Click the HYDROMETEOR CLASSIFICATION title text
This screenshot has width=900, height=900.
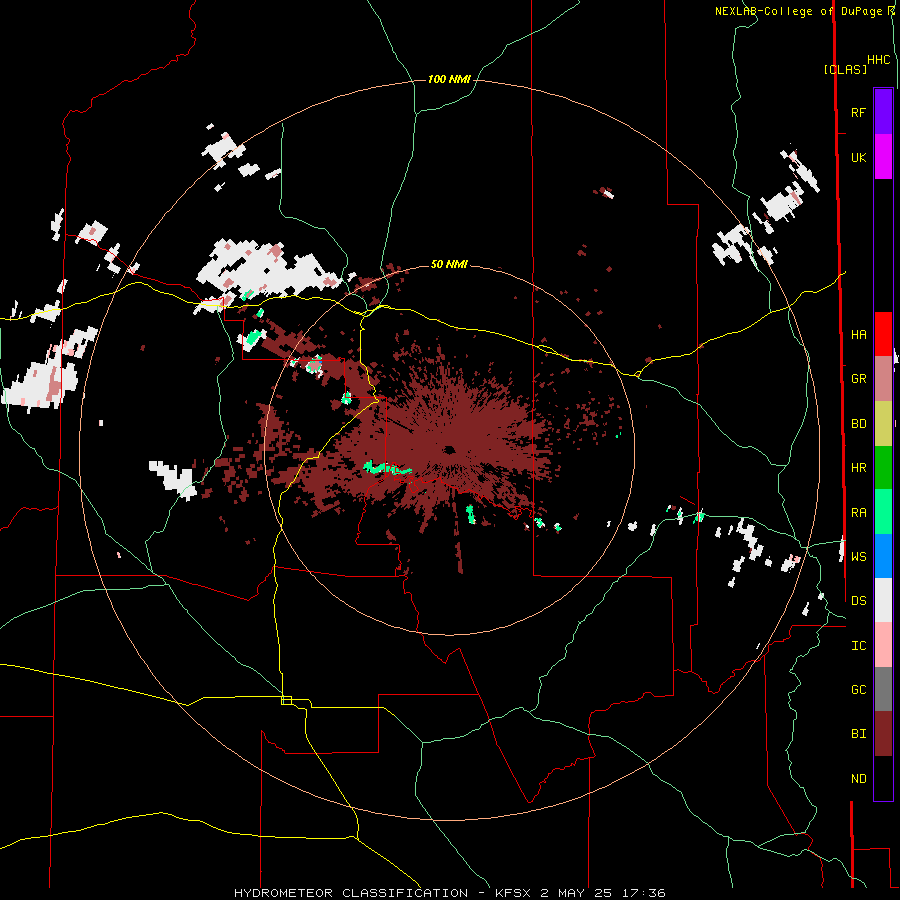pyautogui.click(x=351, y=893)
